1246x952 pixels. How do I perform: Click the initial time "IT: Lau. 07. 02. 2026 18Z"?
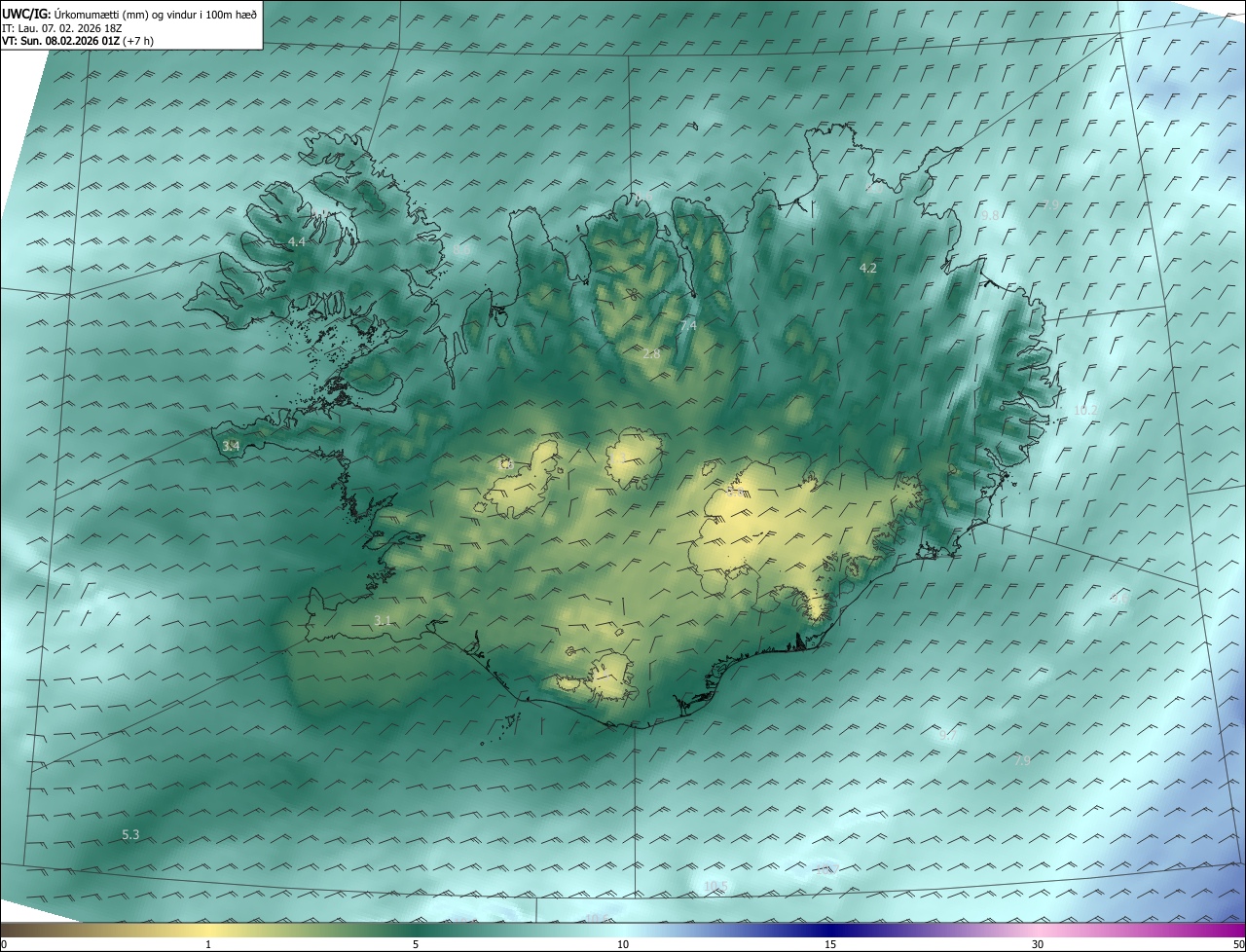tap(63, 27)
